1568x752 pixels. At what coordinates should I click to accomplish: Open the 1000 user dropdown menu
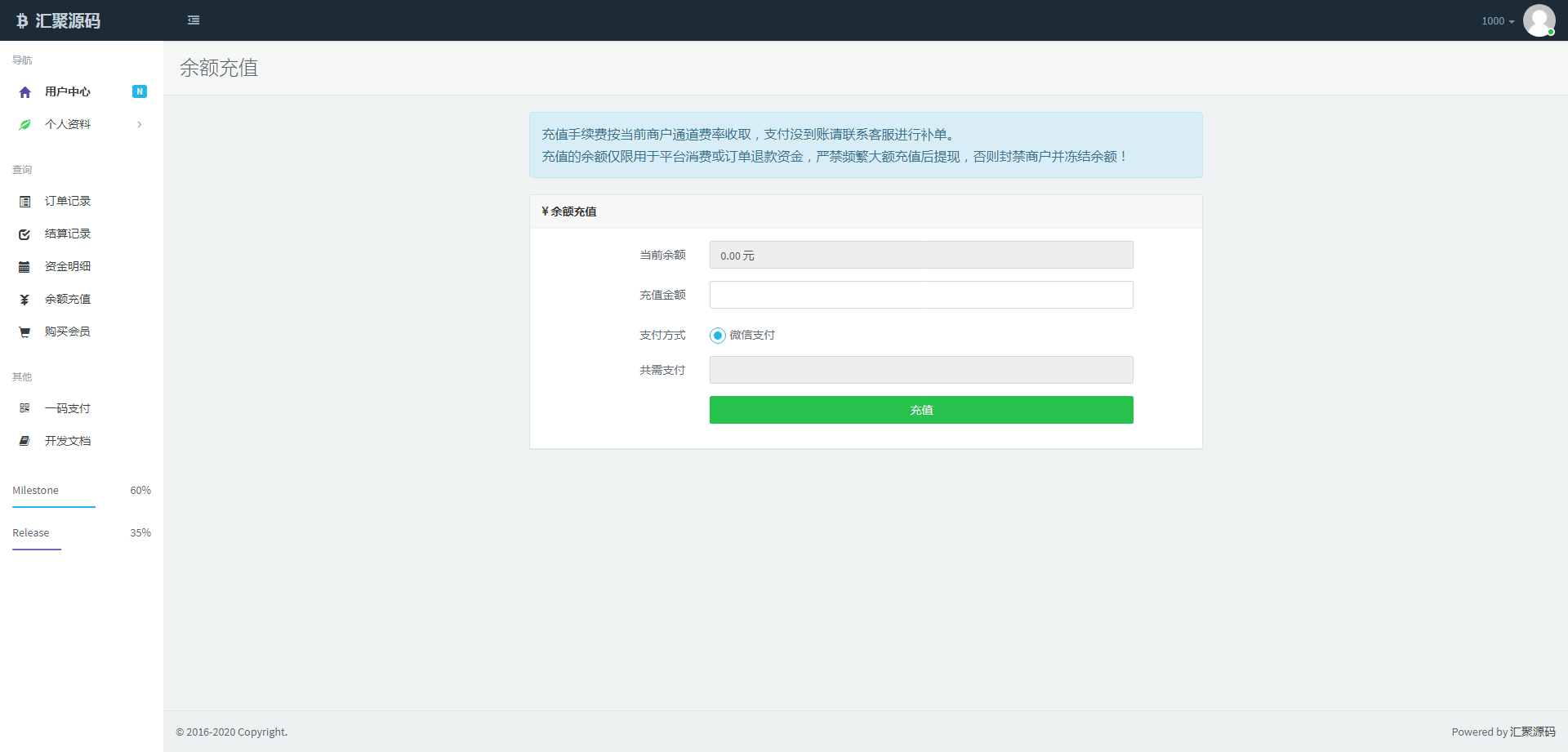1497,21
